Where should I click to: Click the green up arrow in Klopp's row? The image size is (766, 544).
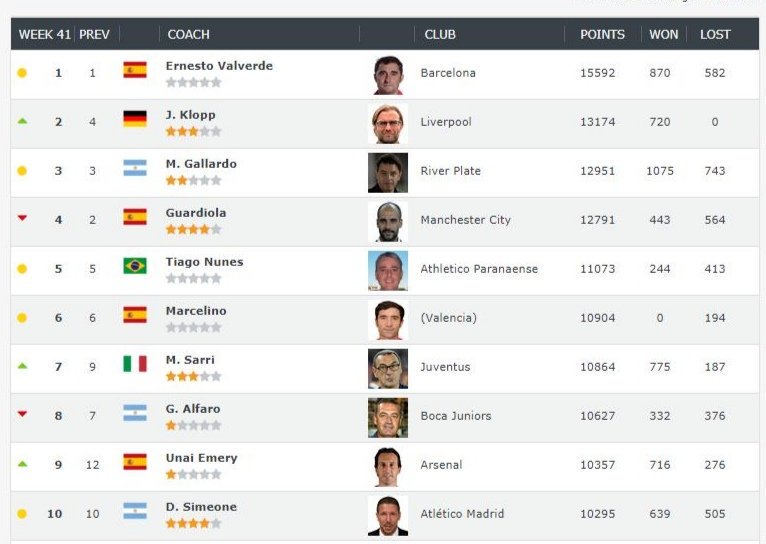pos(22,121)
